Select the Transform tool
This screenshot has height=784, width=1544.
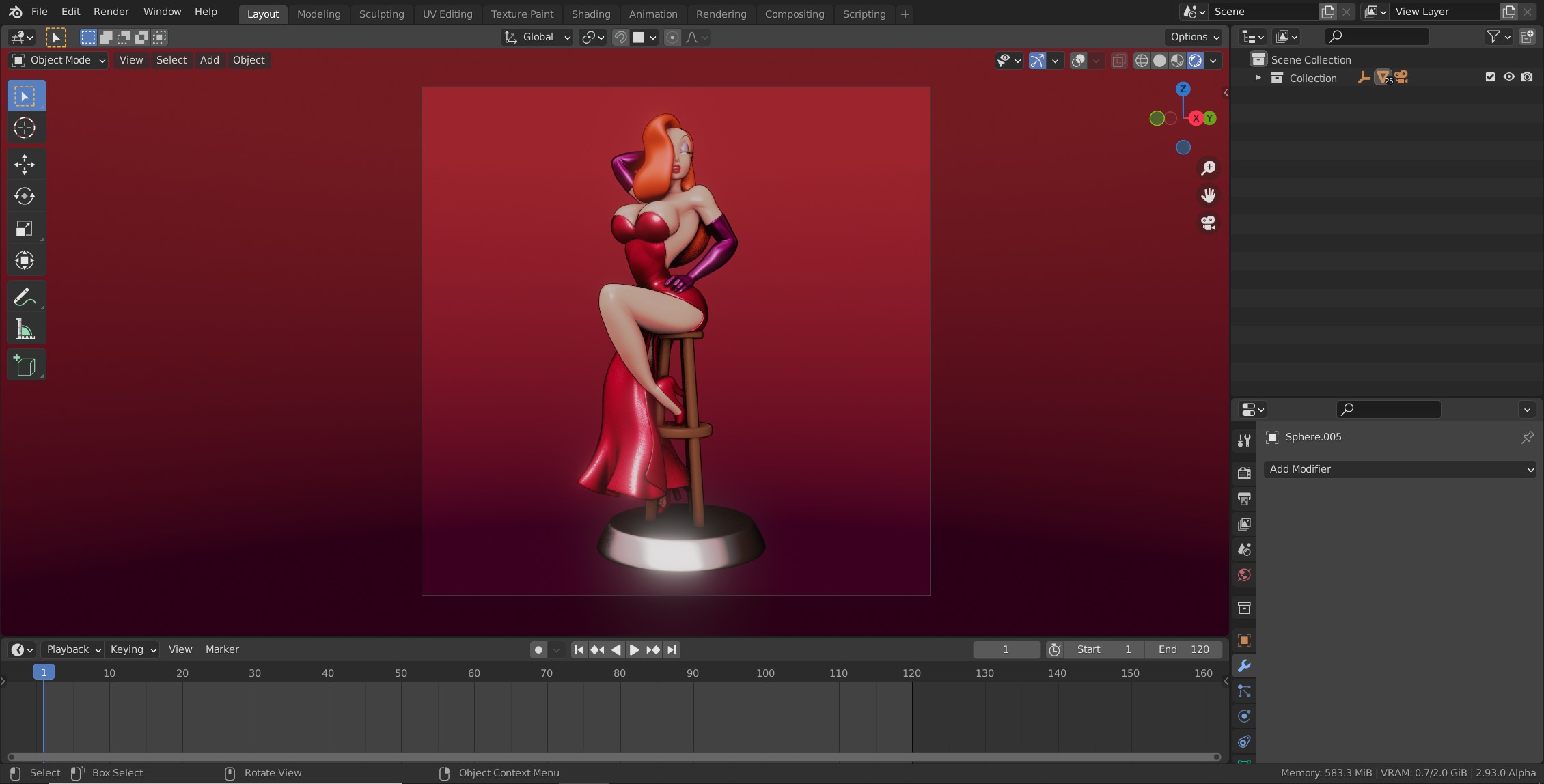(26, 260)
